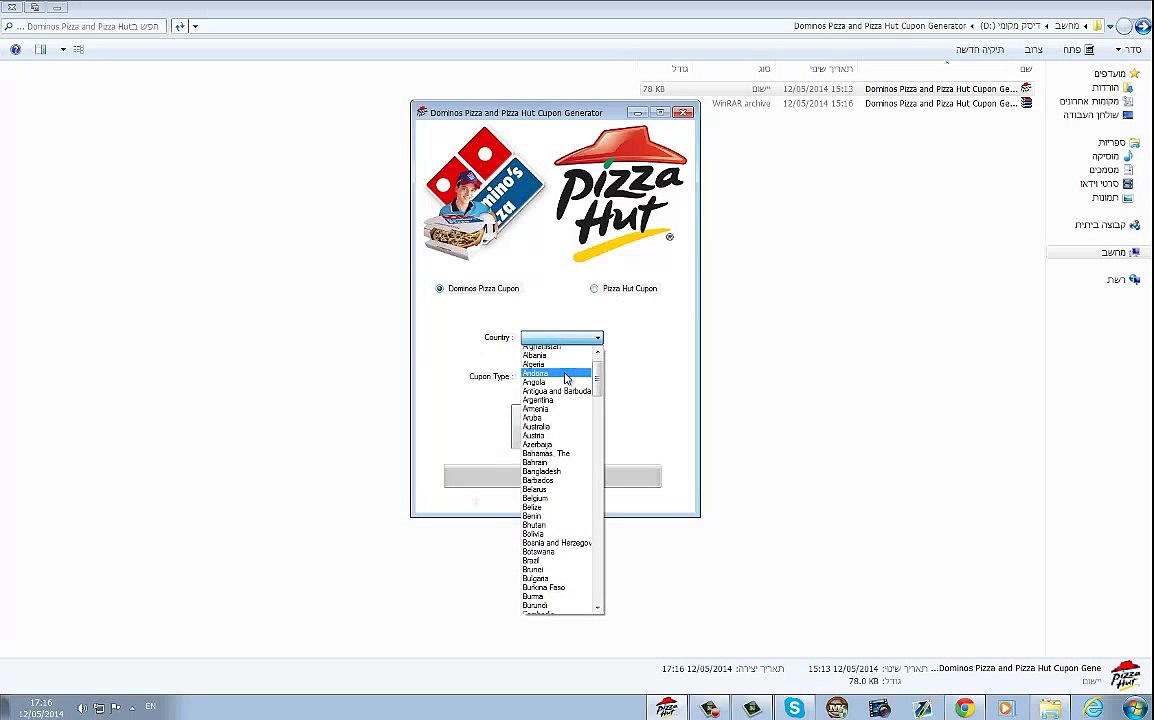The image size is (1154, 720).
Task: Click the country list scroll-down arrow
Action: coord(598,608)
